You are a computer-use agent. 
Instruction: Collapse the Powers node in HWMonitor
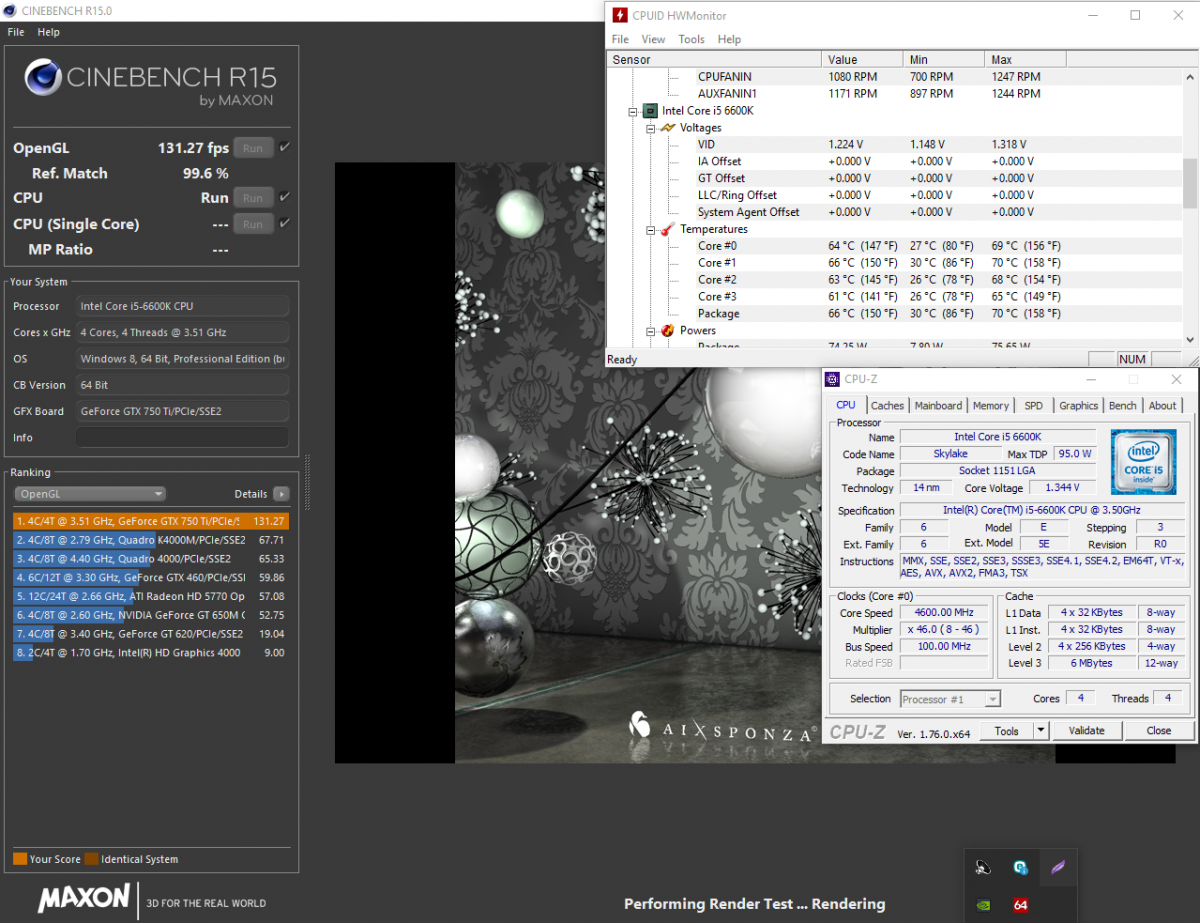(649, 330)
